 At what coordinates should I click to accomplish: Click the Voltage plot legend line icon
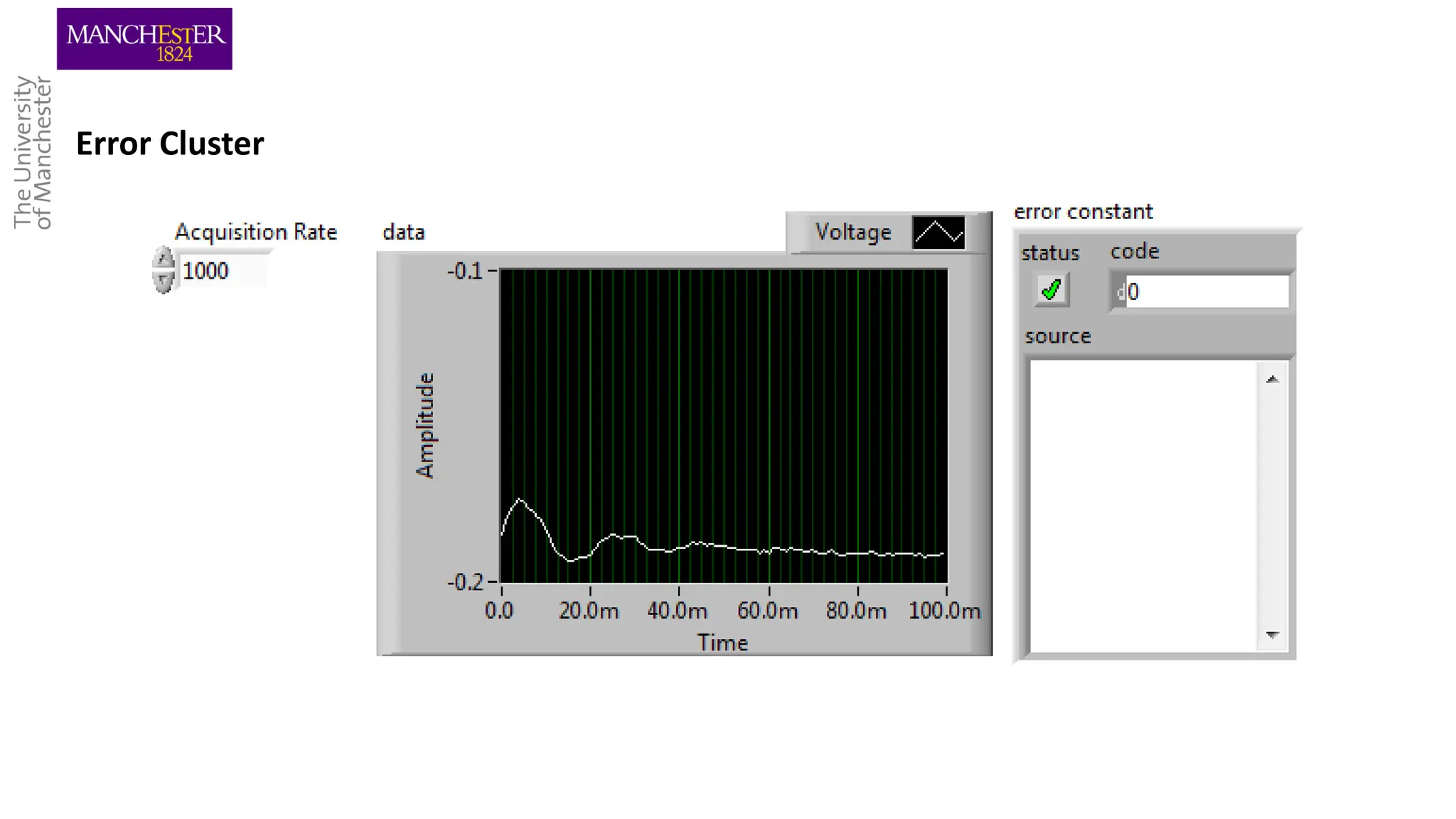click(x=938, y=232)
